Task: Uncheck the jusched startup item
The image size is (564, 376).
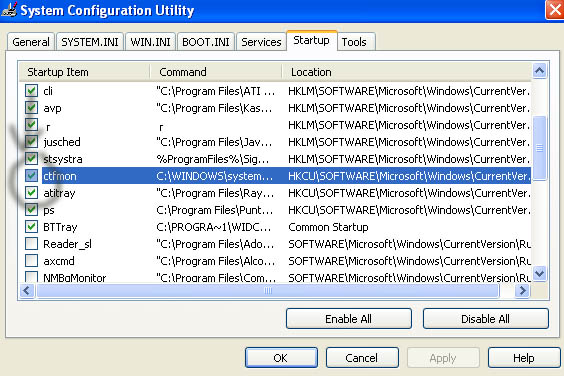Action: click(31, 141)
